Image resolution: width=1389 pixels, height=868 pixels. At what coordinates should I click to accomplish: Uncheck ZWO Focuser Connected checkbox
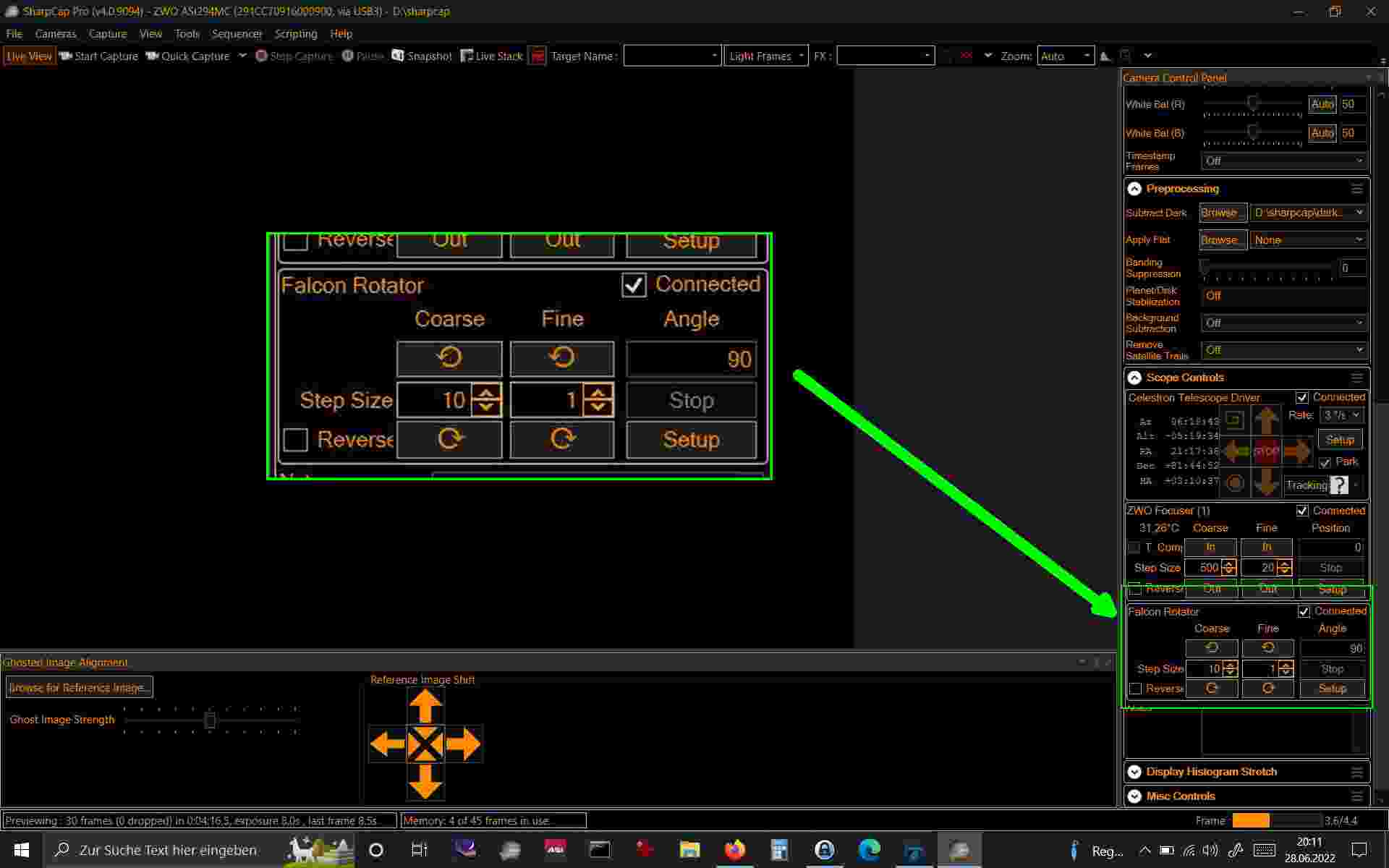tap(1302, 511)
